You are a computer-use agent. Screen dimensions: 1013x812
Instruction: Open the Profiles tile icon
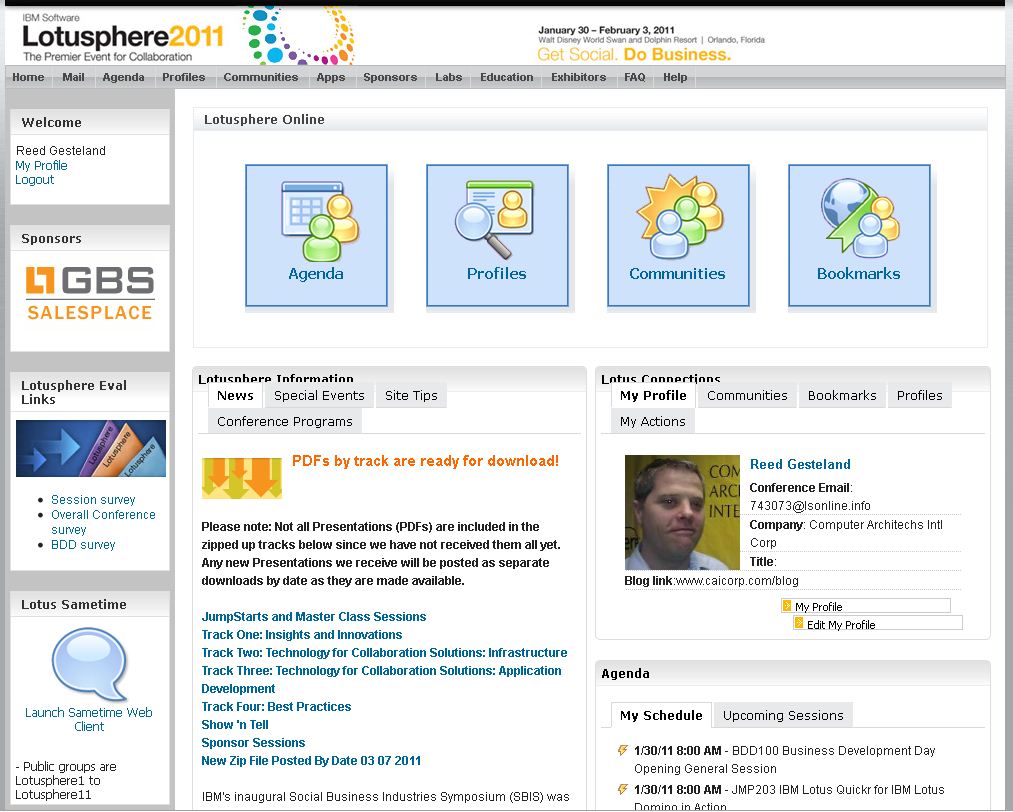tap(497, 235)
